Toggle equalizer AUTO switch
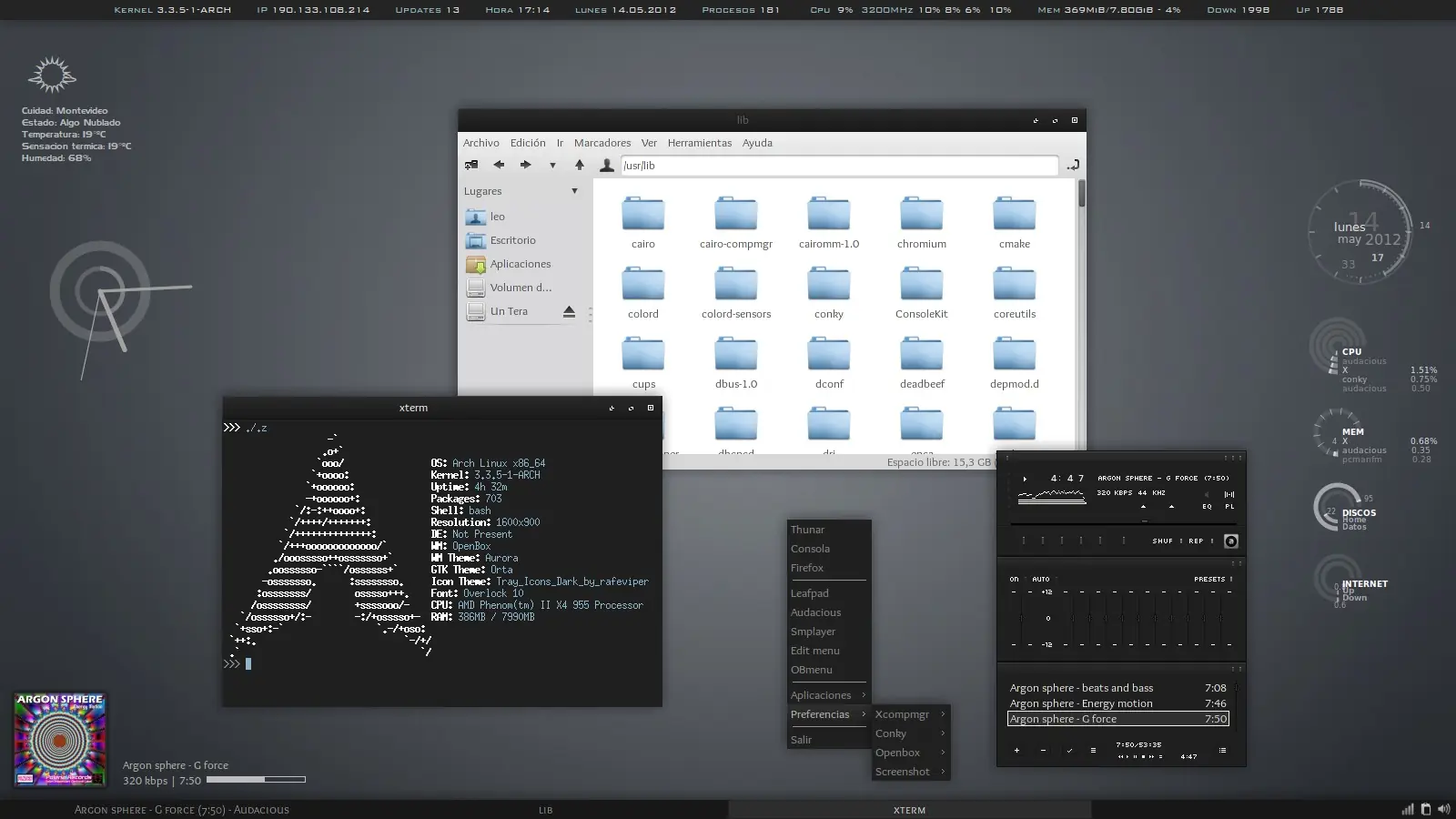Image resolution: width=1456 pixels, height=819 pixels. 1041,579
